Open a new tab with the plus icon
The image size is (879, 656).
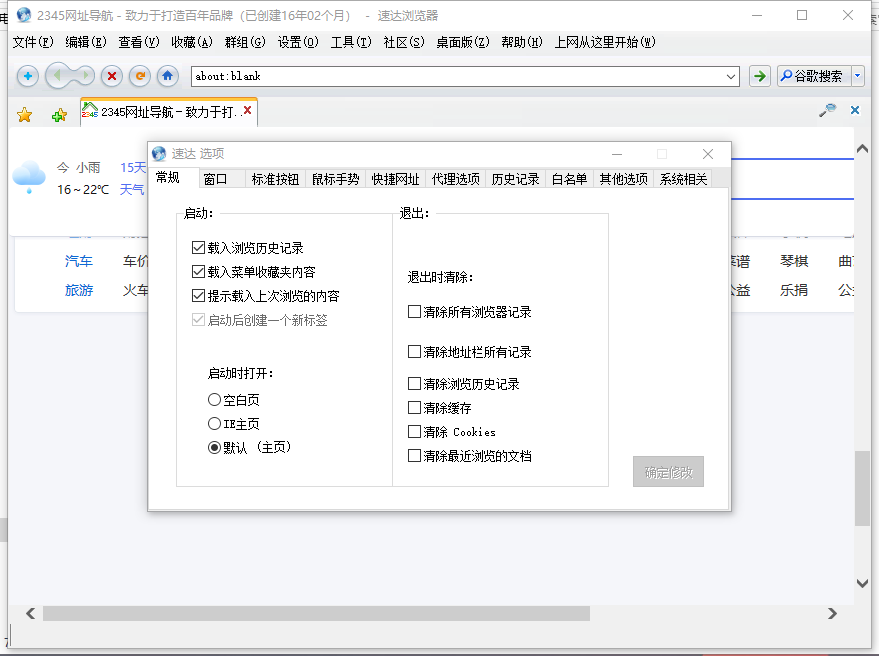(27, 76)
